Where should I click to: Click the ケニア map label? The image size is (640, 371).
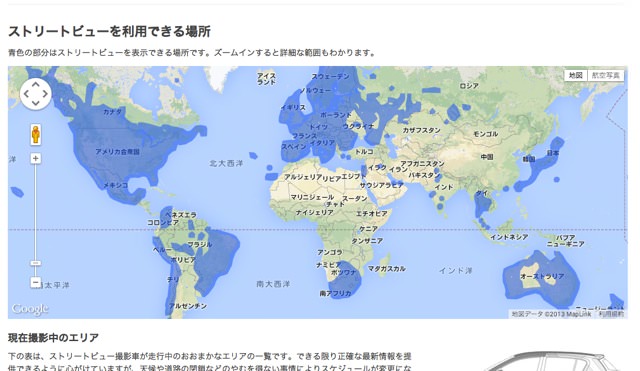(368, 229)
